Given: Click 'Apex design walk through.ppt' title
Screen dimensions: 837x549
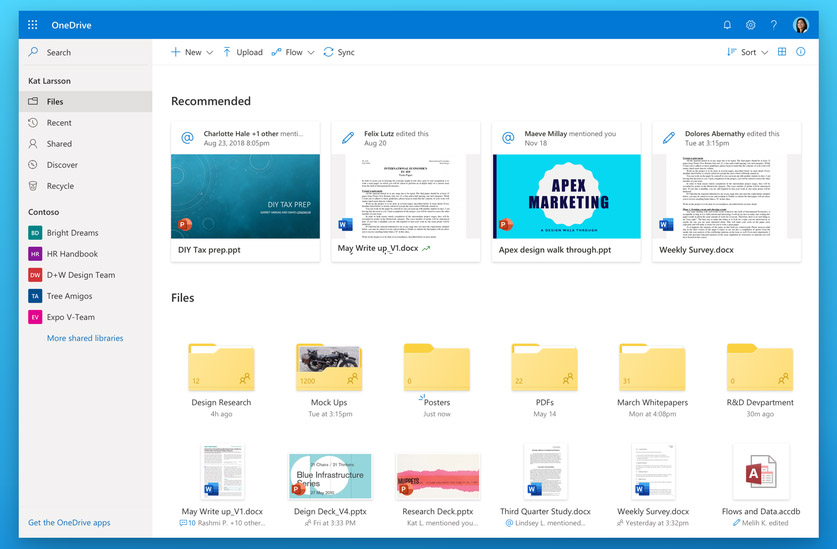Looking at the screenshot, I should coord(555,250).
